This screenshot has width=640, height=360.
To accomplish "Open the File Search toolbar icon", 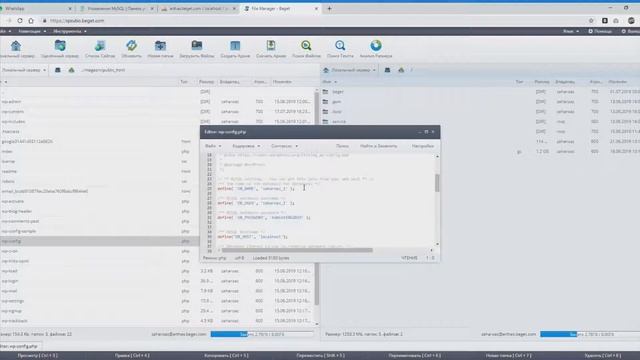I will 306,46.
